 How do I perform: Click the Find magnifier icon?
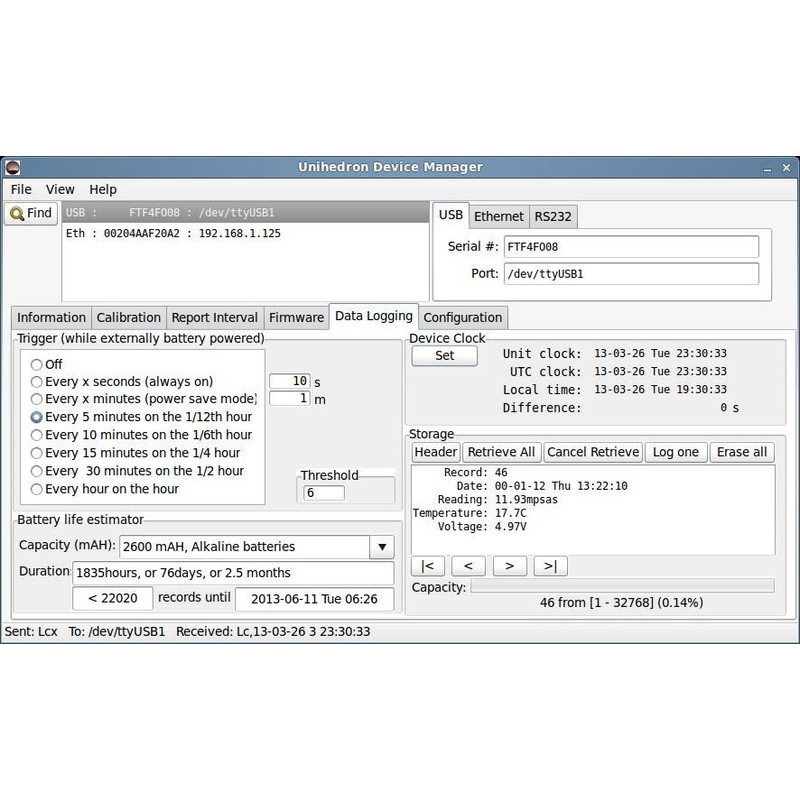[x=18, y=212]
